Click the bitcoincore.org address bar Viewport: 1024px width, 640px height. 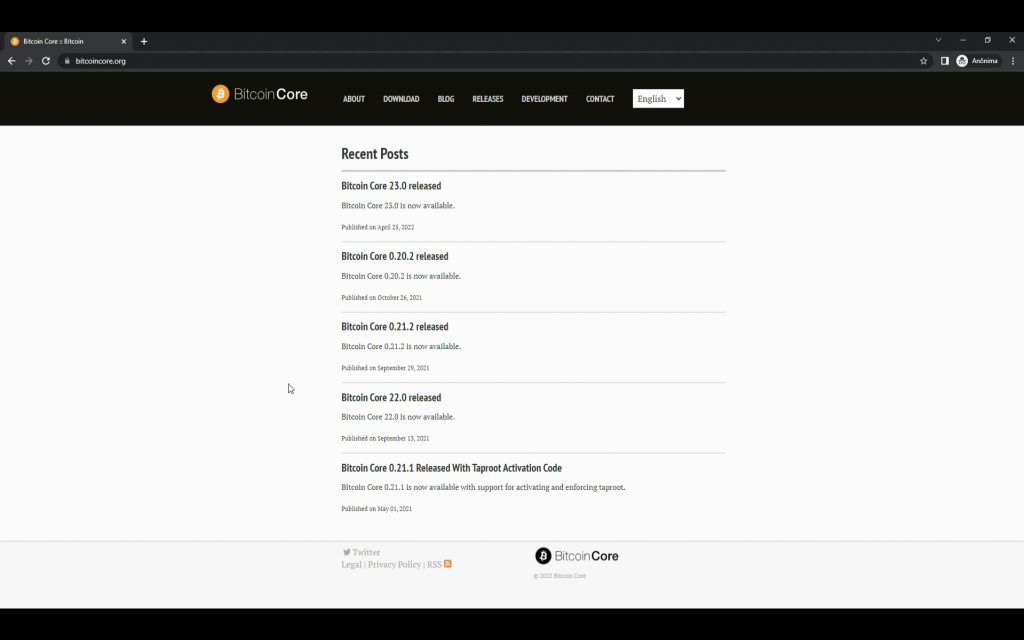[x=490, y=61]
